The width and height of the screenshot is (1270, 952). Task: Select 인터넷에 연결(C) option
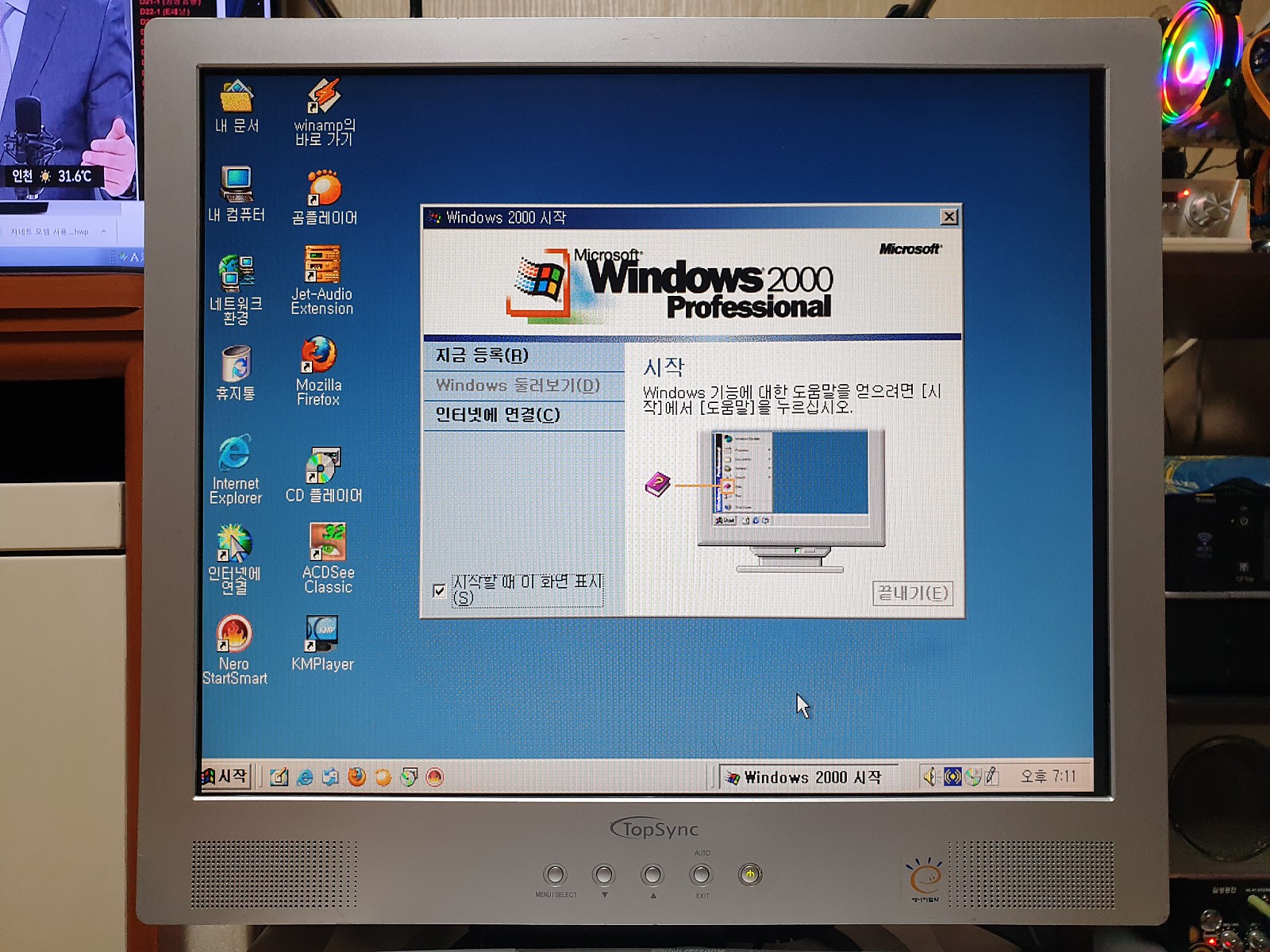[x=524, y=415]
